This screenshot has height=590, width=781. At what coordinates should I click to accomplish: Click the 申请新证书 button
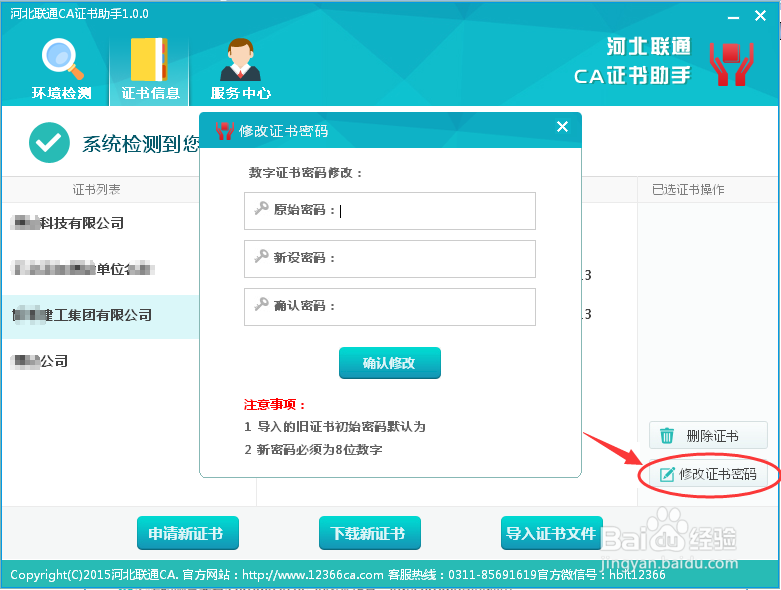click(188, 533)
